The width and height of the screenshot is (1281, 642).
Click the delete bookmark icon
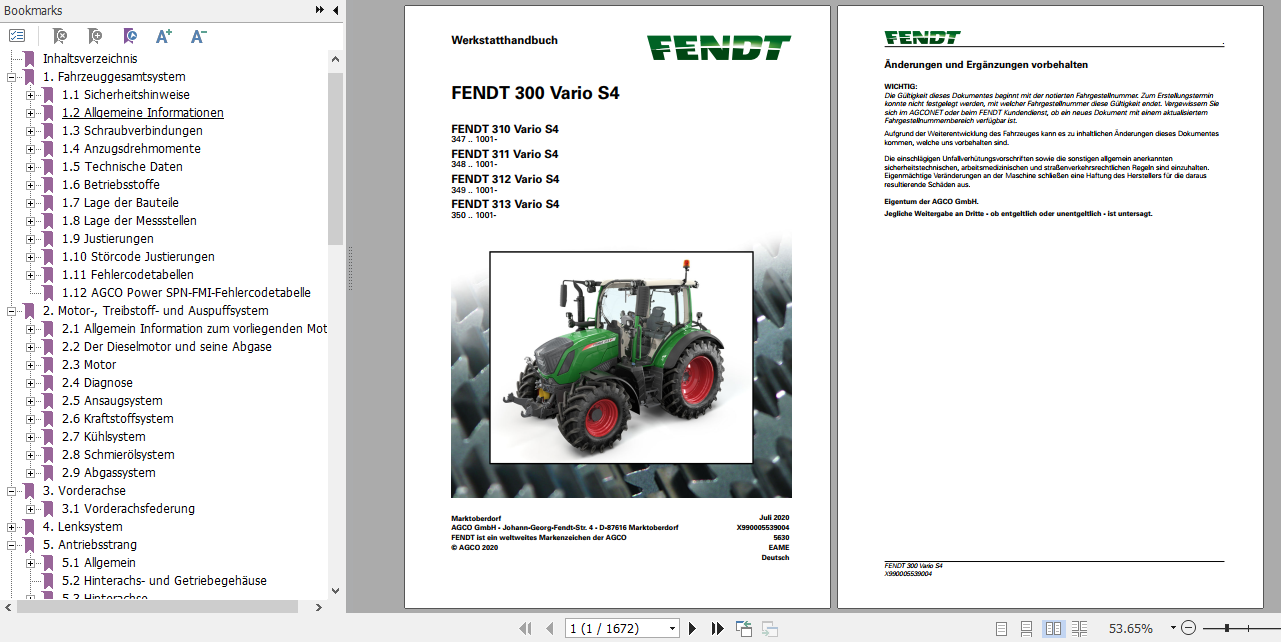[60, 36]
